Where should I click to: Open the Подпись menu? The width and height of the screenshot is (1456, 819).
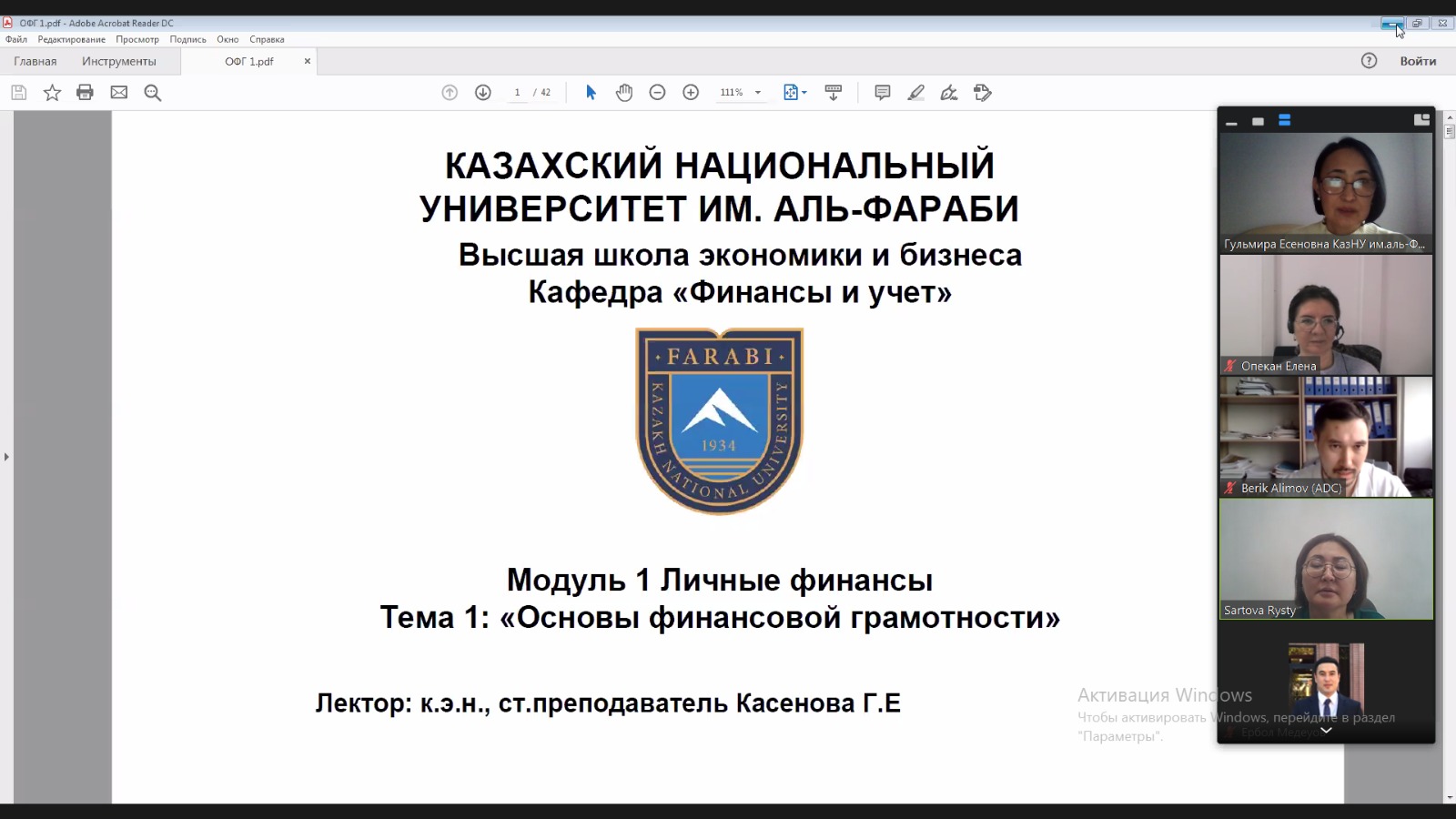click(187, 39)
